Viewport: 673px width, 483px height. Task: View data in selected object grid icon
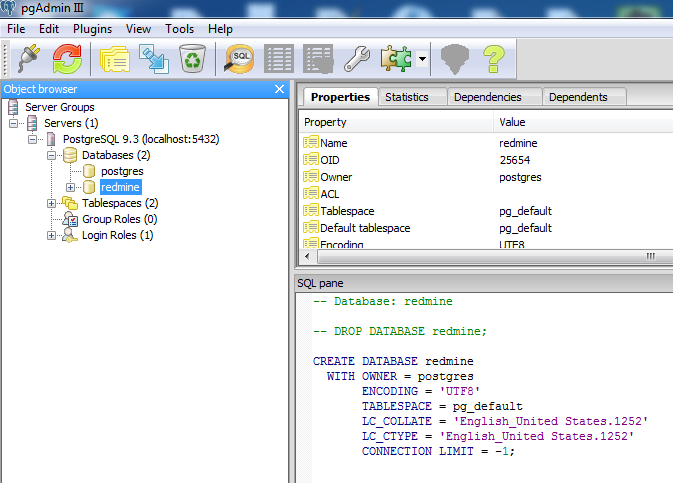tap(279, 59)
